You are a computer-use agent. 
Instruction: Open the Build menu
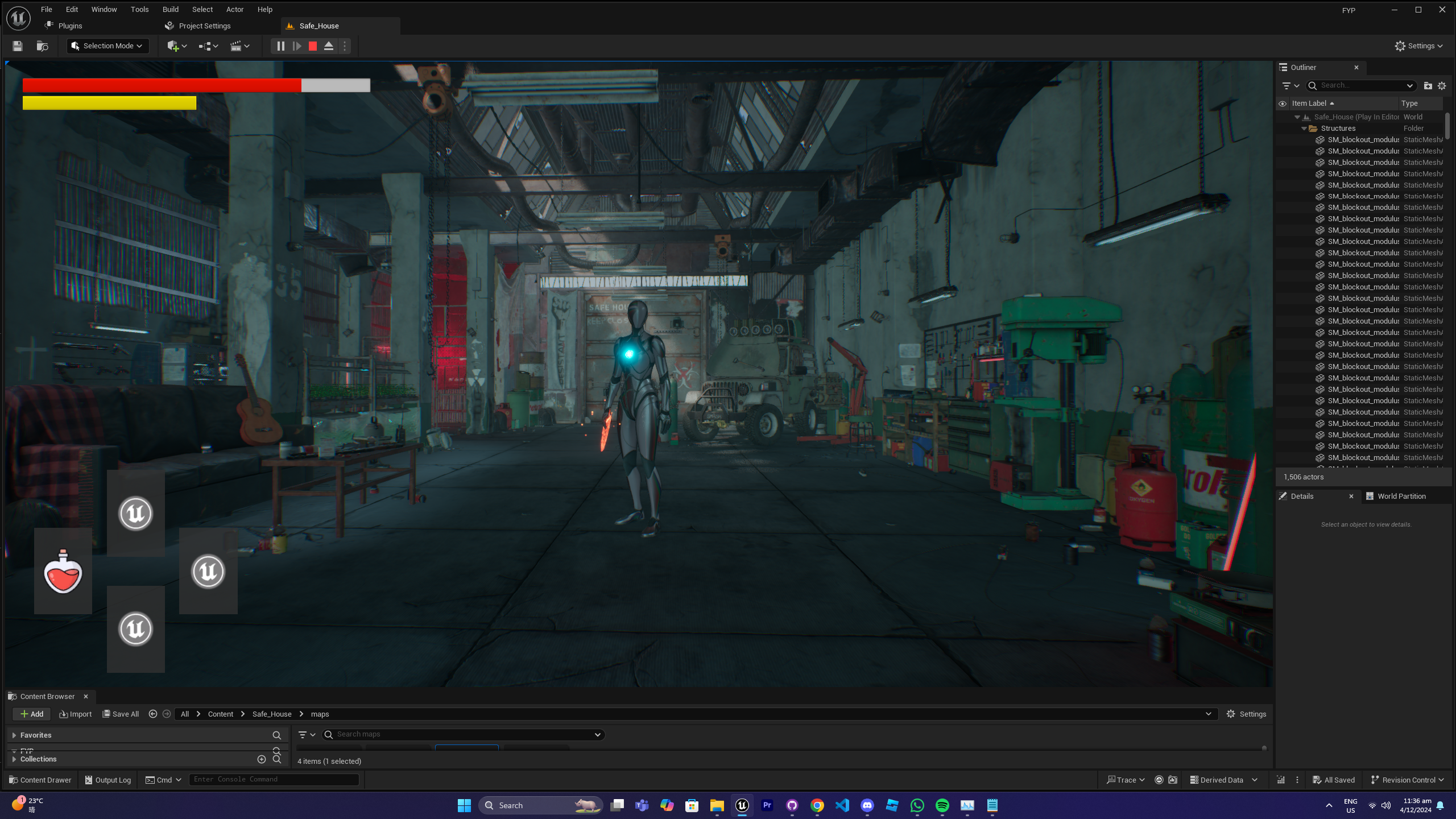pos(170,9)
